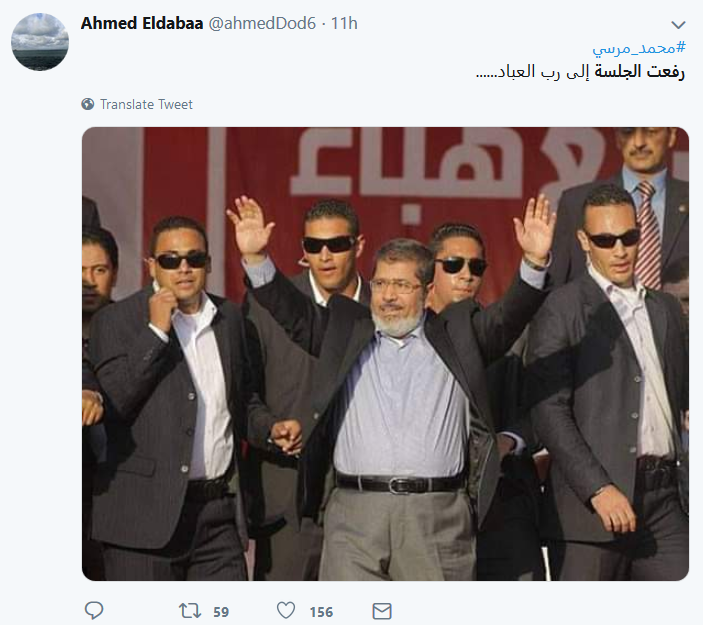
Task: Click the Arabic tweet text body
Action: coord(580,72)
